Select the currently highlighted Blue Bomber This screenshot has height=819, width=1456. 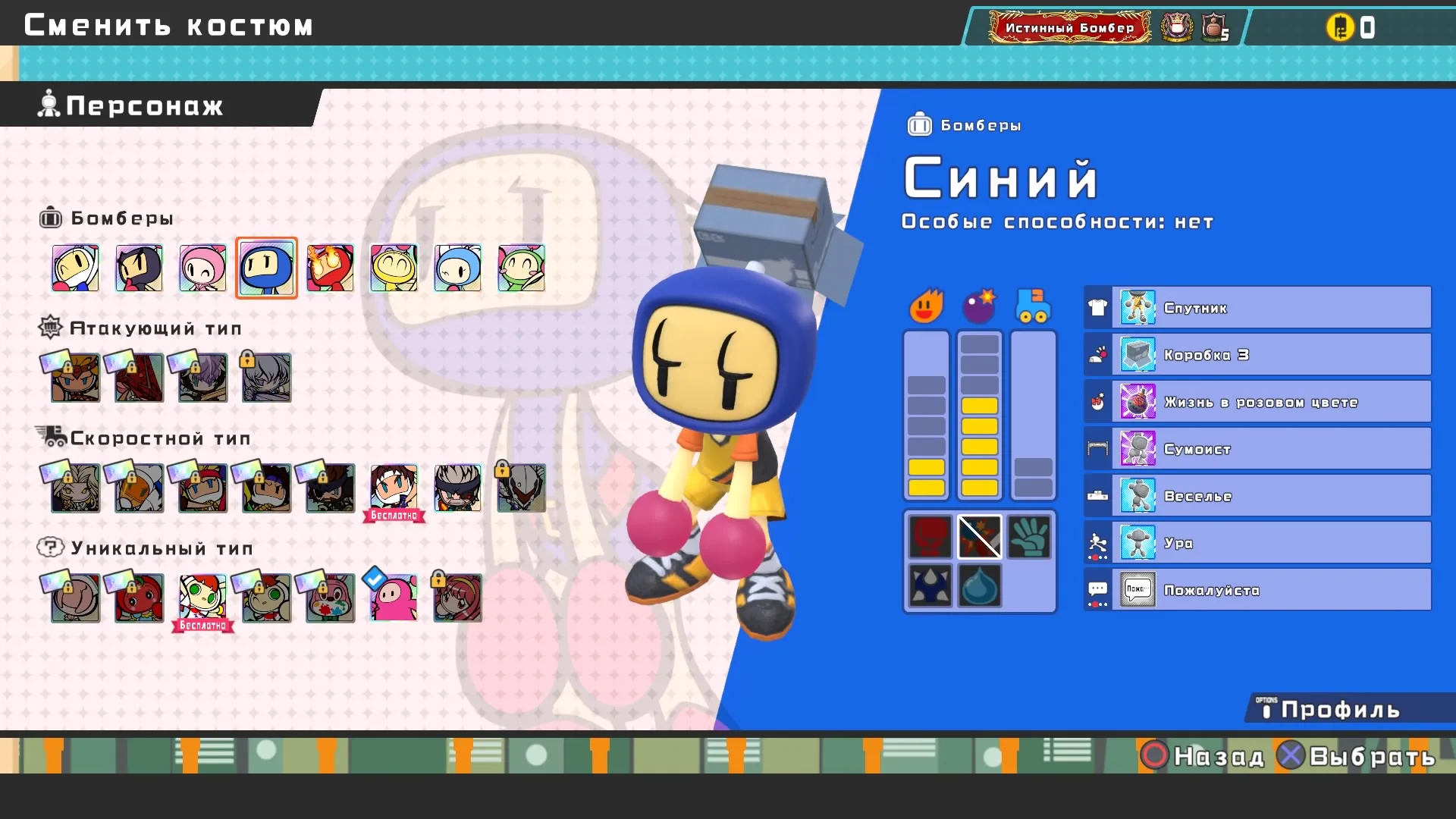266,268
